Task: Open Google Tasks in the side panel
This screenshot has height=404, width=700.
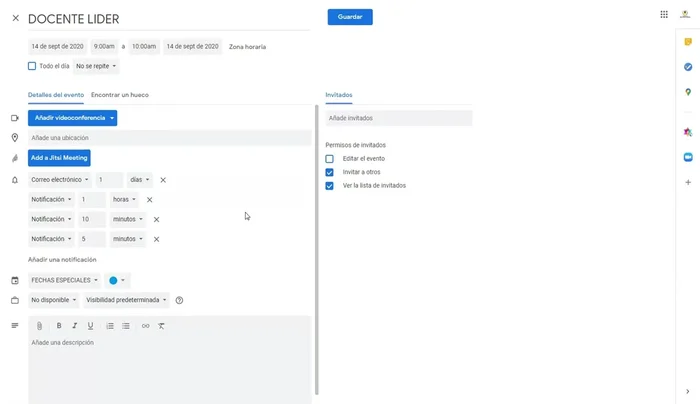Action: point(688,67)
